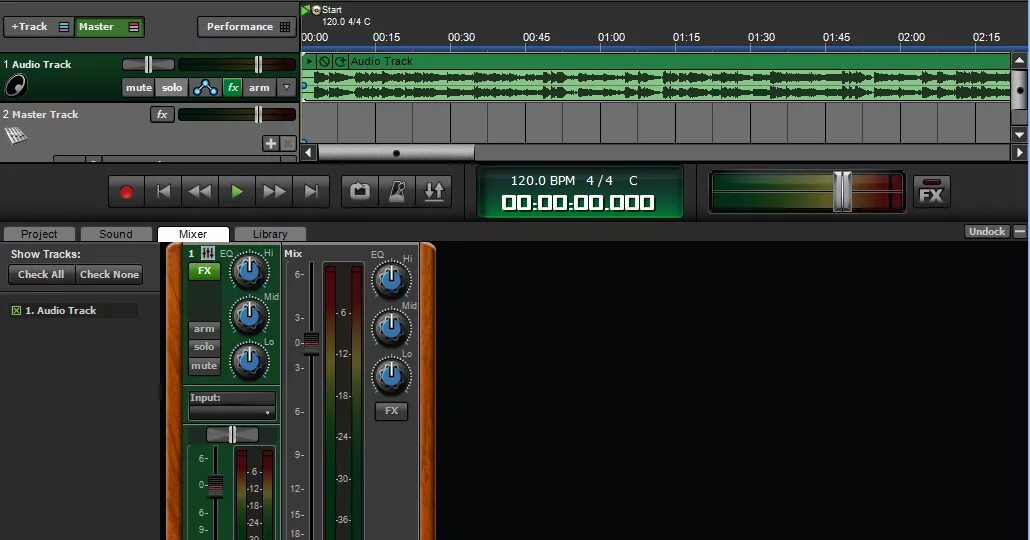This screenshot has height=540, width=1030.
Task: Open the Audio Track automation icon
Action: pyautogui.click(x=205, y=87)
